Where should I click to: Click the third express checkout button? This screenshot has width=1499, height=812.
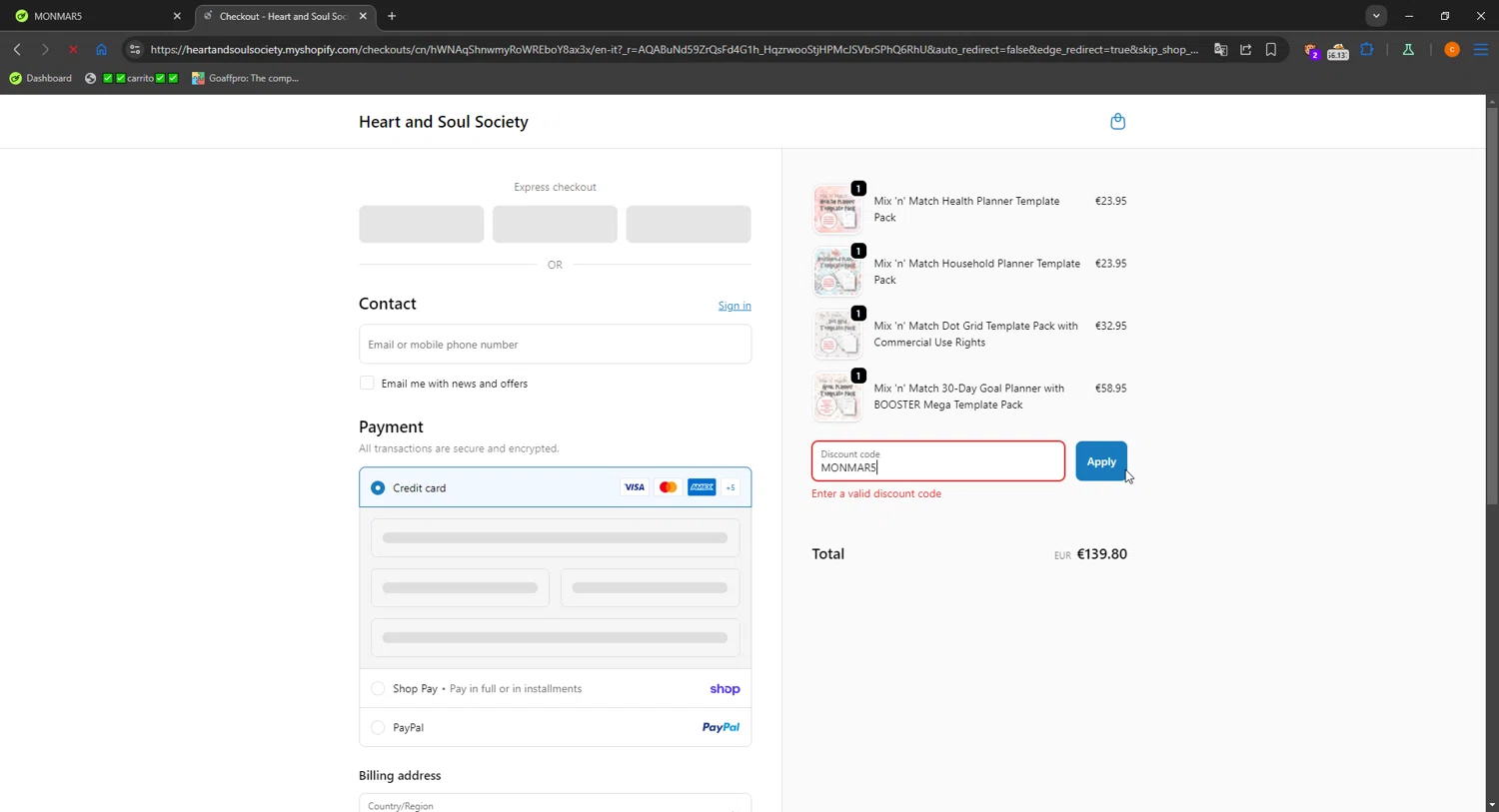pos(689,224)
